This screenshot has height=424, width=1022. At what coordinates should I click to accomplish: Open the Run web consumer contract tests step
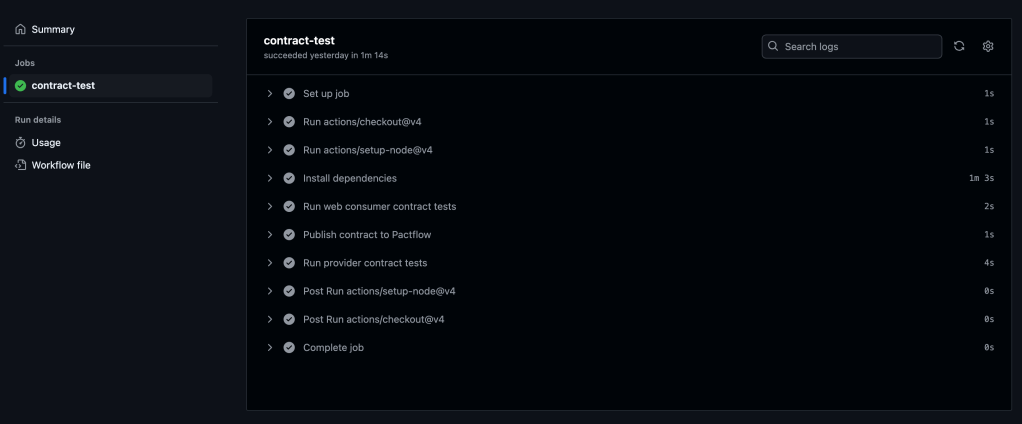[x=379, y=206]
